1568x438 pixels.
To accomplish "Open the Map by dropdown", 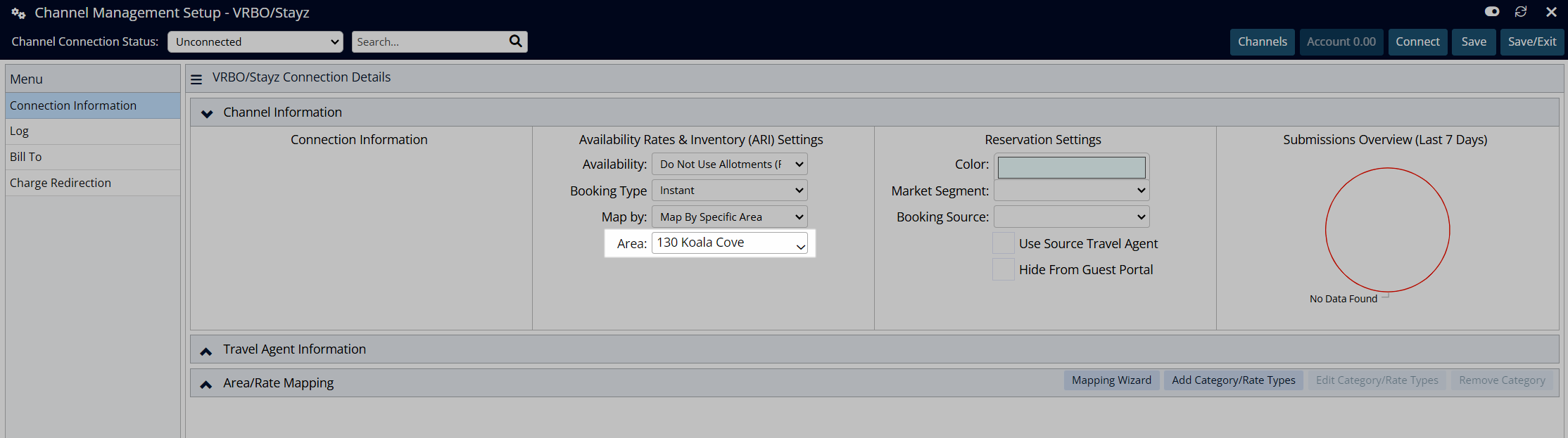I will coord(730,217).
